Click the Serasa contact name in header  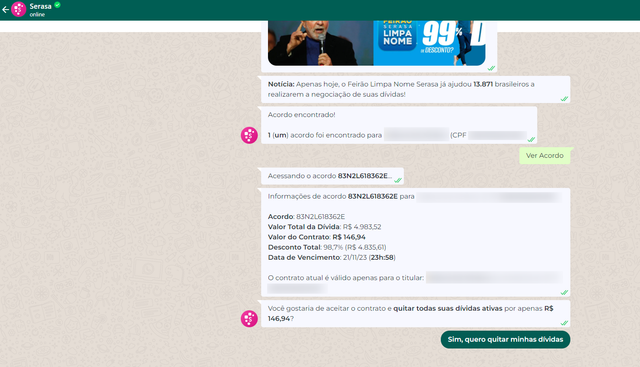(40, 6)
